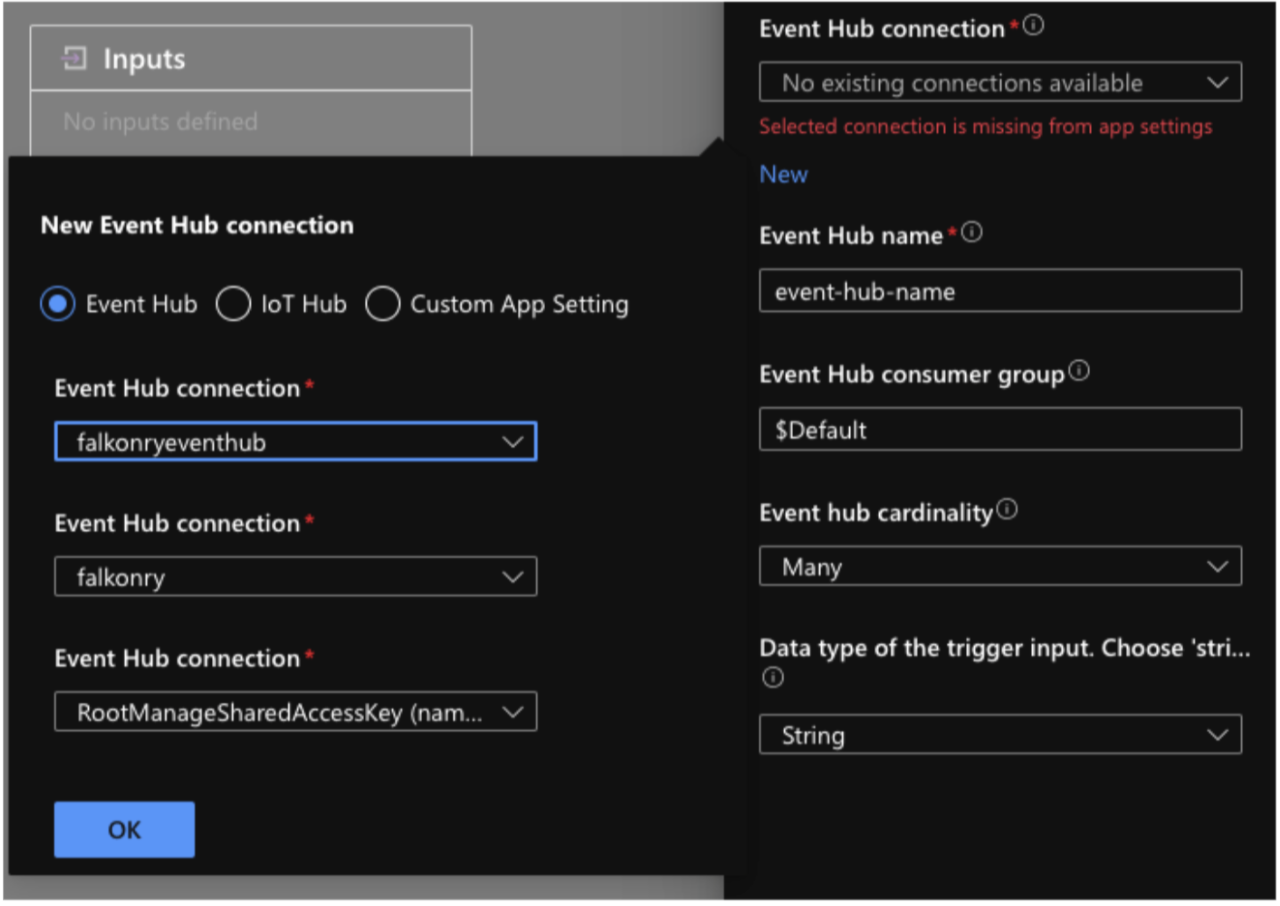Click the 'Event hub cardinality' label
The width and height of the screenshot is (1280, 906).
tap(876, 513)
